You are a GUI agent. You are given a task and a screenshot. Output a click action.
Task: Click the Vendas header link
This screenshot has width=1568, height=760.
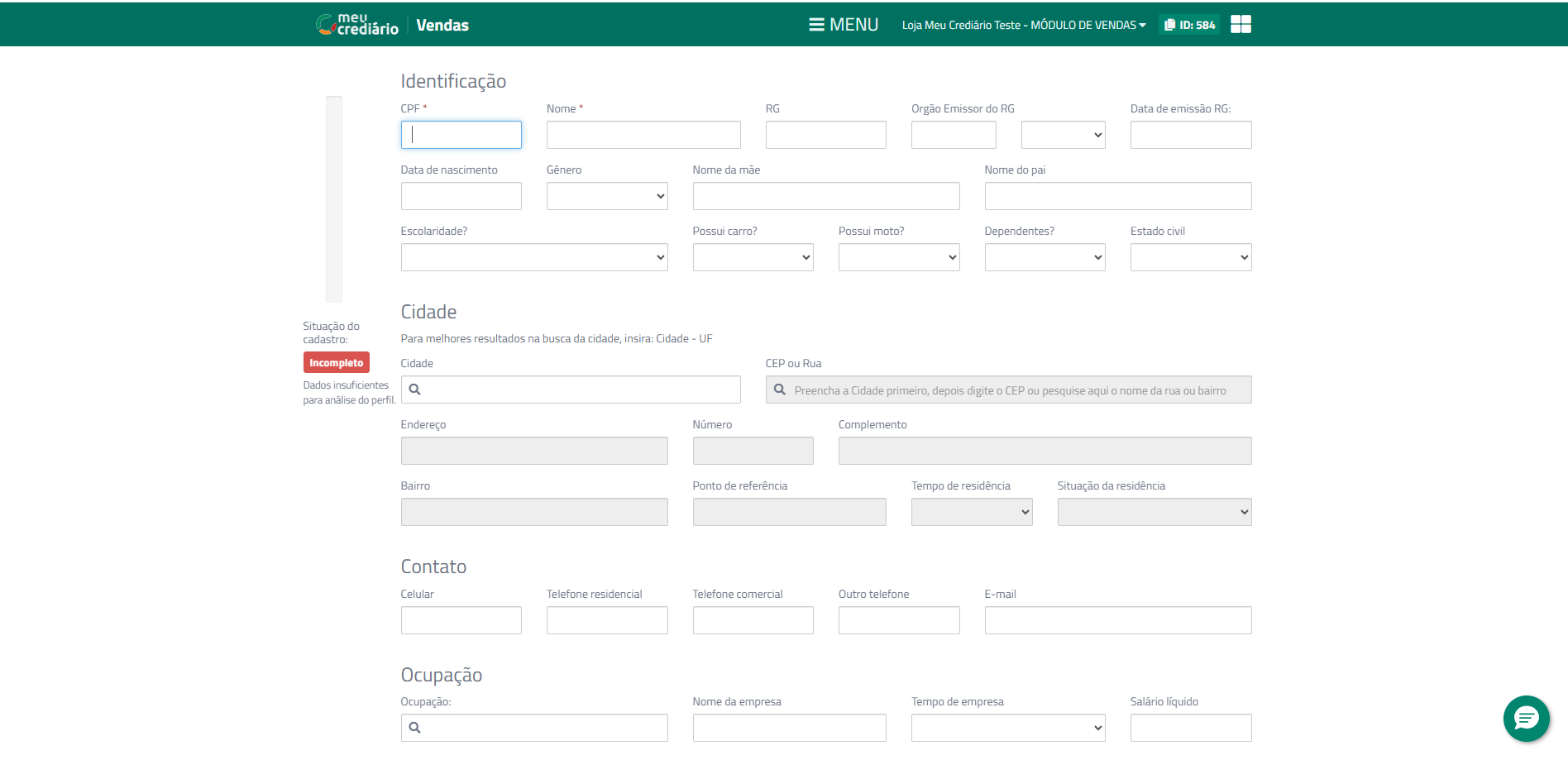[442, 25]
